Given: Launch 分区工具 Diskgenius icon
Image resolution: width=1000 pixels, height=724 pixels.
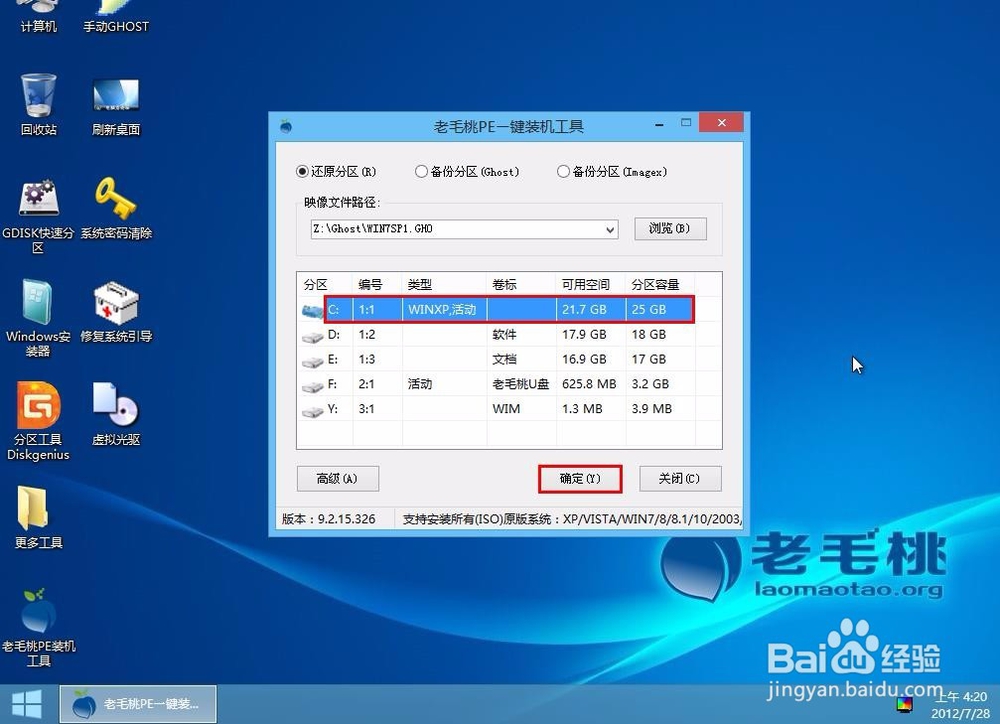Looking at the screenshot, I should [x=38, y=421].
